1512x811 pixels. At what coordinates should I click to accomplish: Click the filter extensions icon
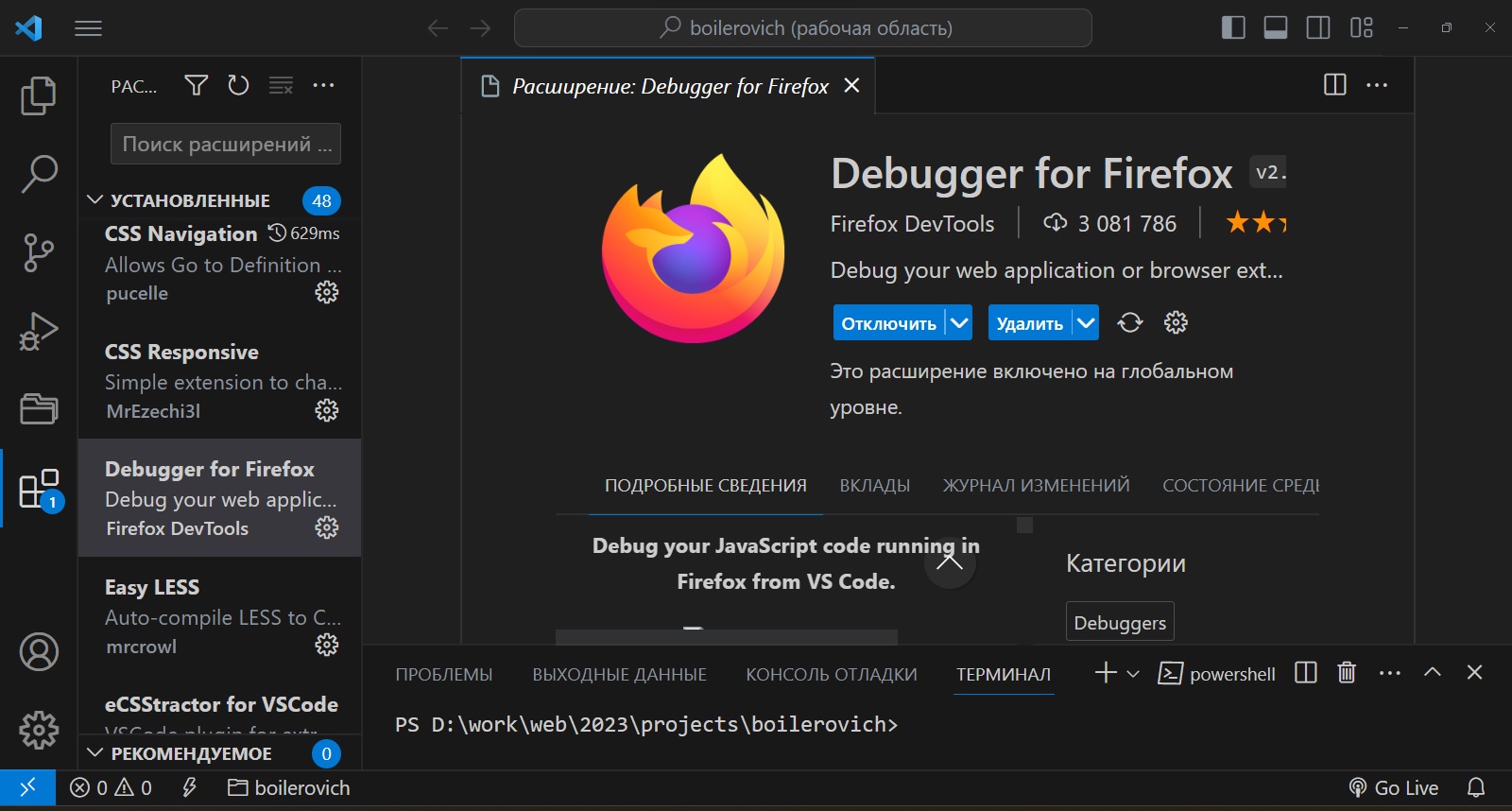(x=196, y=85)
